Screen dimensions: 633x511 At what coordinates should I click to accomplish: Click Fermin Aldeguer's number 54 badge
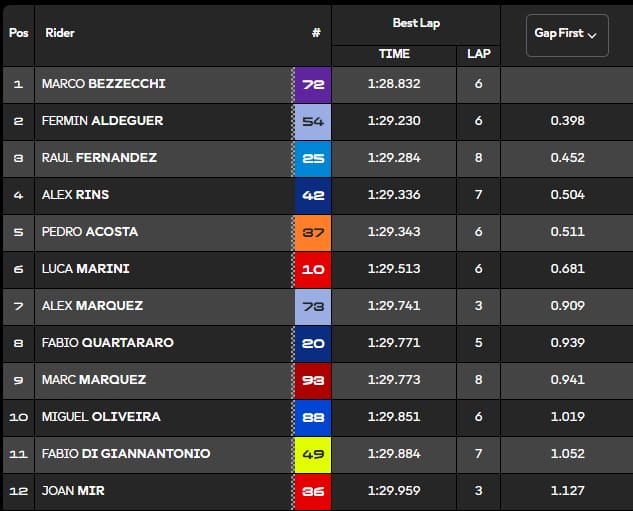(x=313, y=121)
